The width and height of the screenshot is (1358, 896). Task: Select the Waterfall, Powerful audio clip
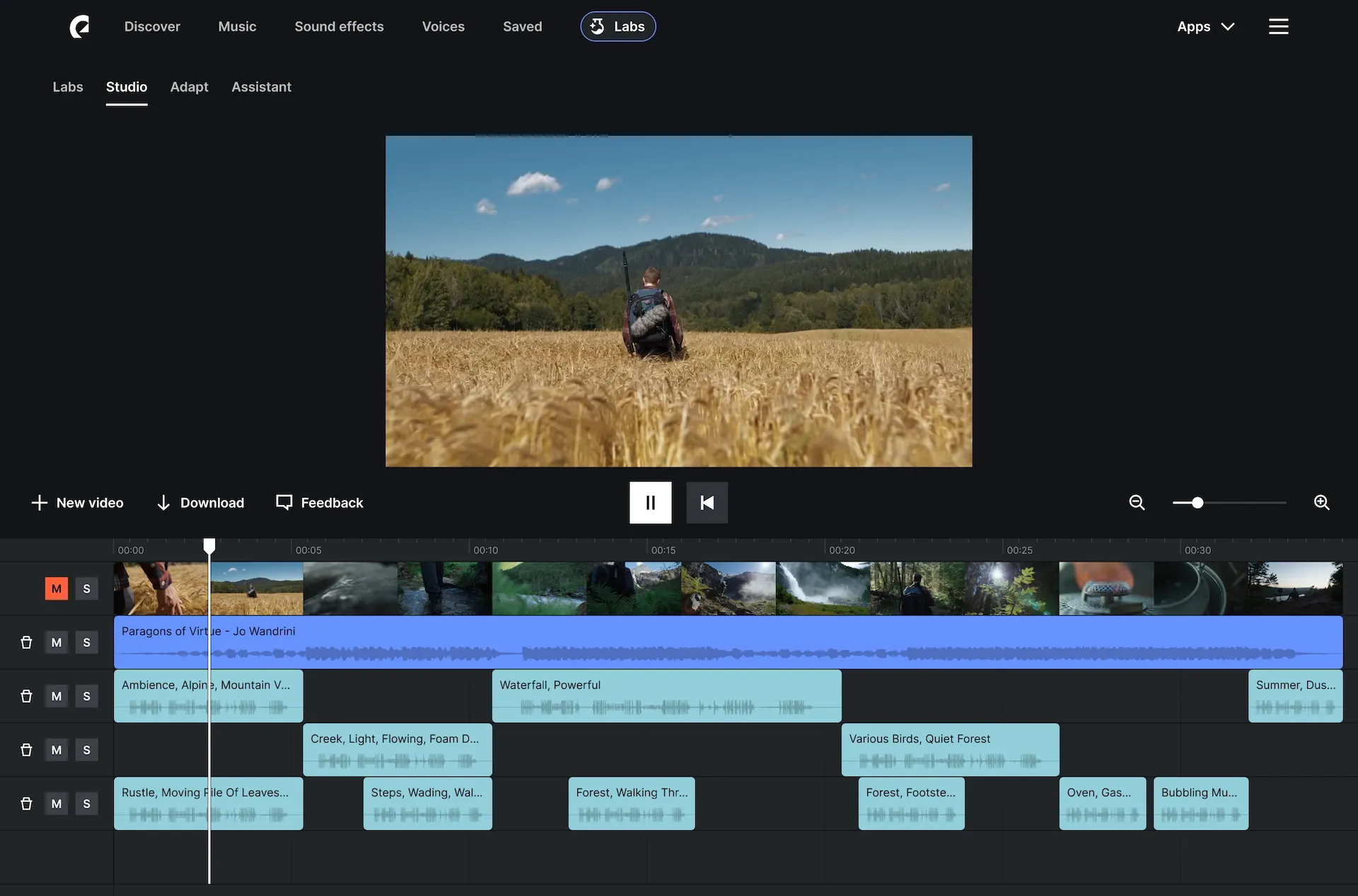[x=666, y=696]
